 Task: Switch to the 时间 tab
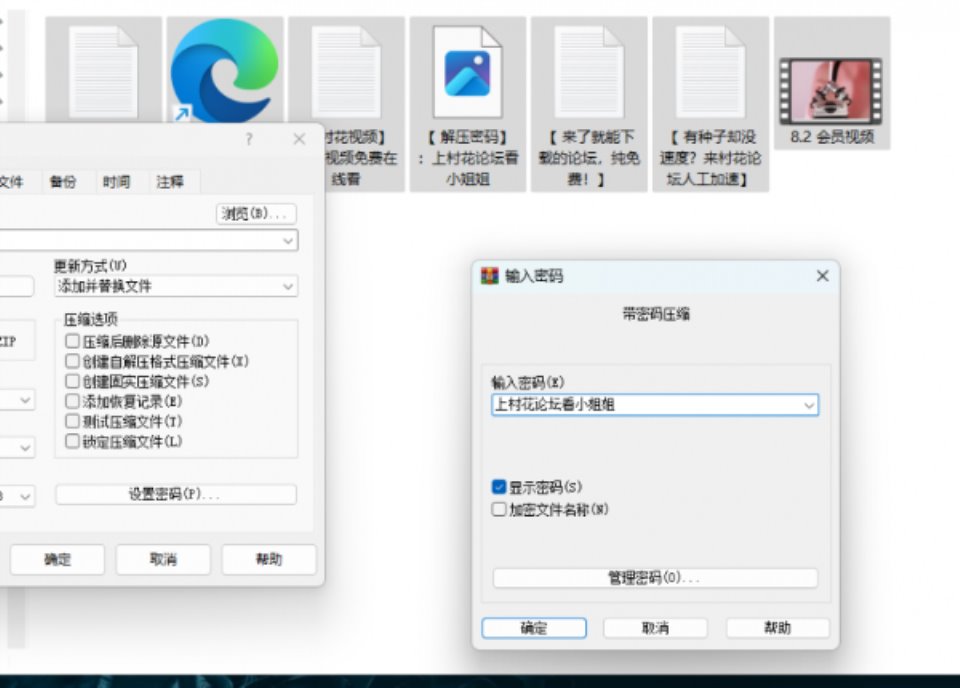point(116,182)
